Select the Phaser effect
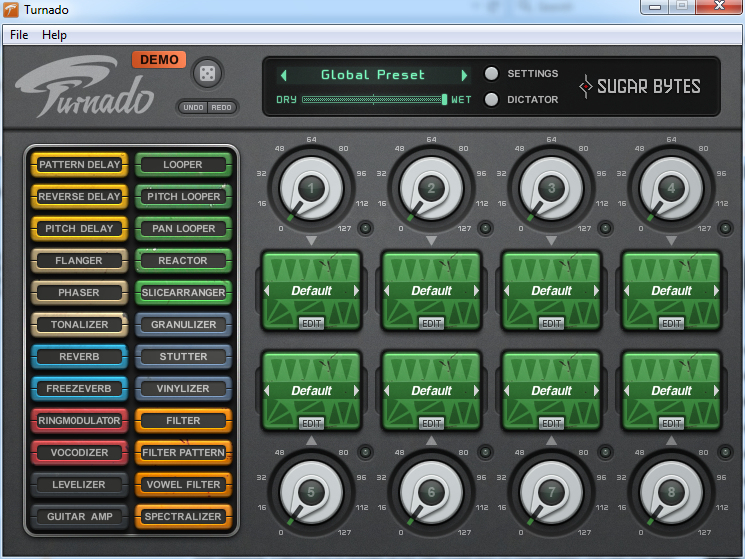745x559 pixels. click(x=79, y=293)
